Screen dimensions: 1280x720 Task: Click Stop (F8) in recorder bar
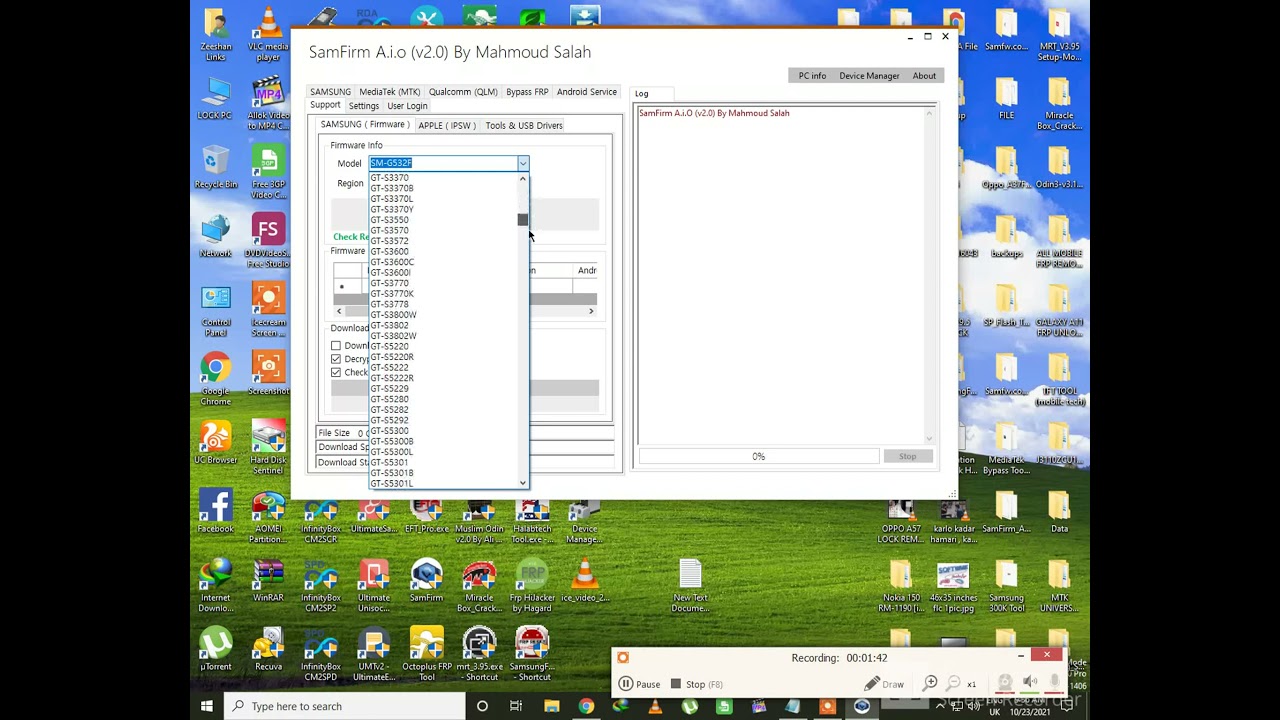point(696,684)
